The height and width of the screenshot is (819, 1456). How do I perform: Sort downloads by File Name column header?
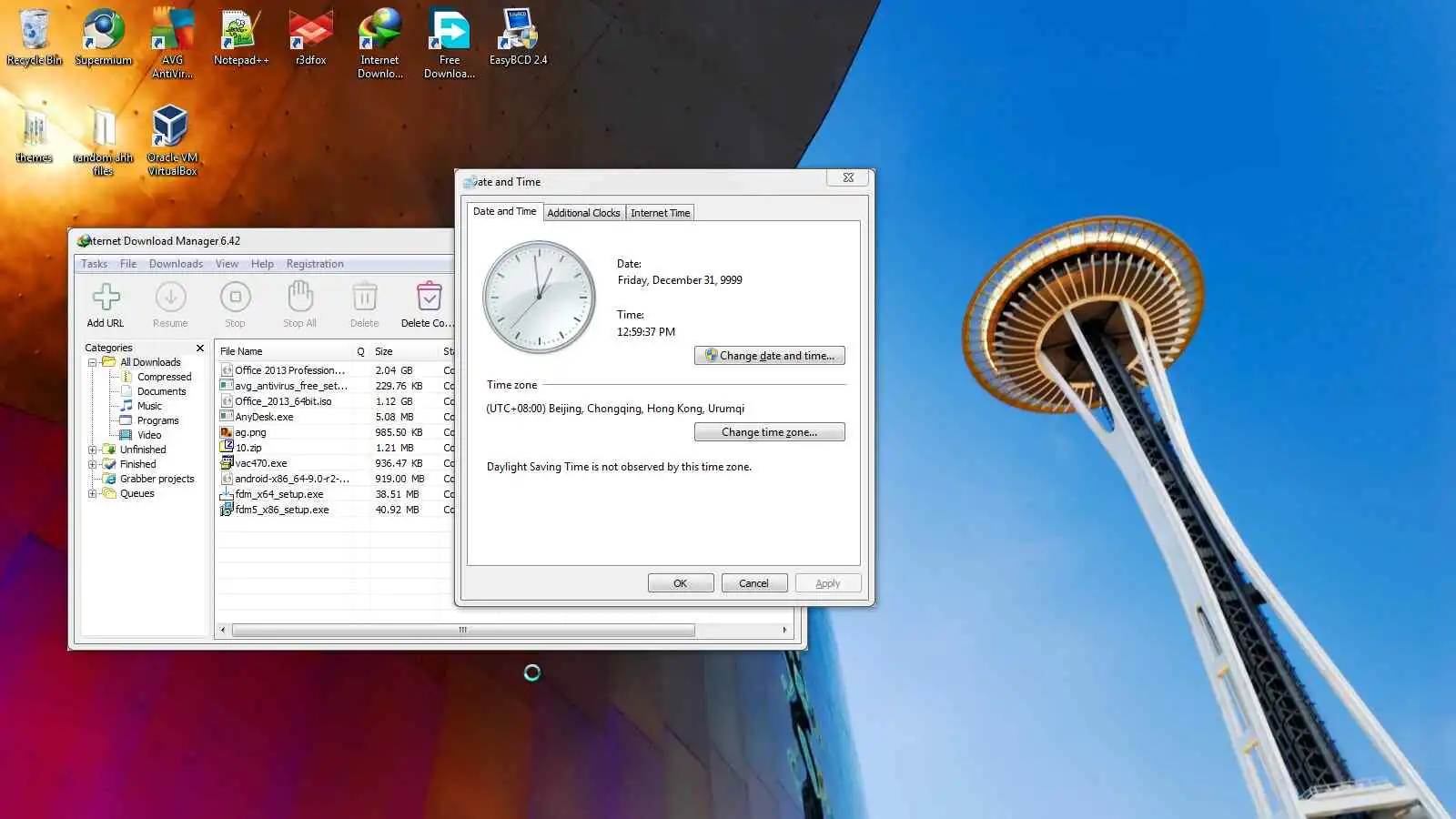(x=284, y=351)
